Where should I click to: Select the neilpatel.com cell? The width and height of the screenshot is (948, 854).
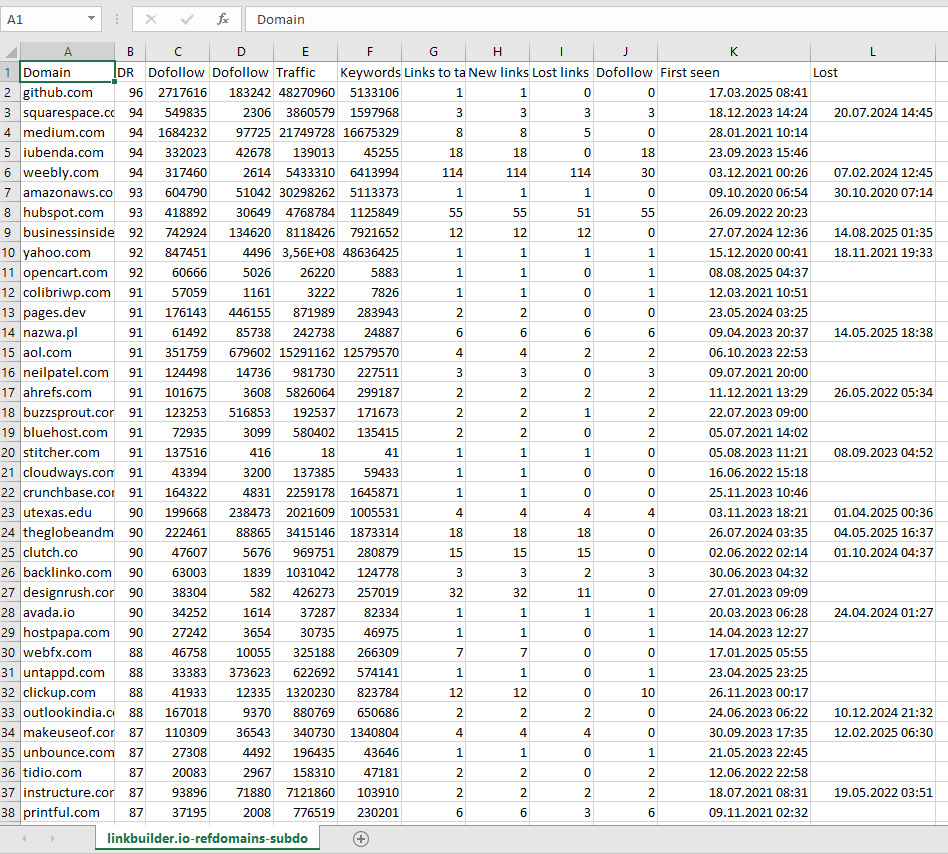(x=68, y=372)
